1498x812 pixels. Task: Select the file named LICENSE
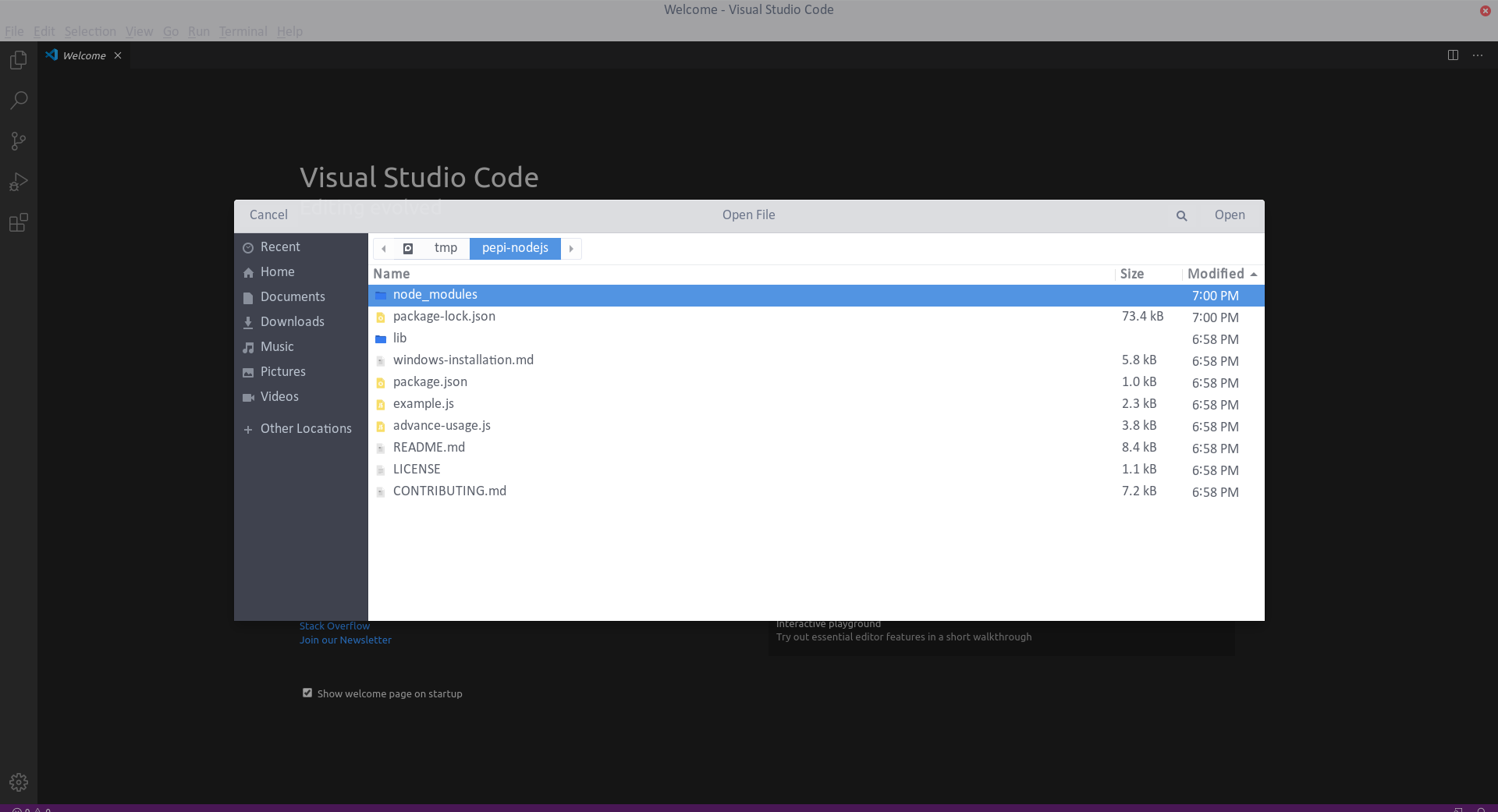(816, 470)
